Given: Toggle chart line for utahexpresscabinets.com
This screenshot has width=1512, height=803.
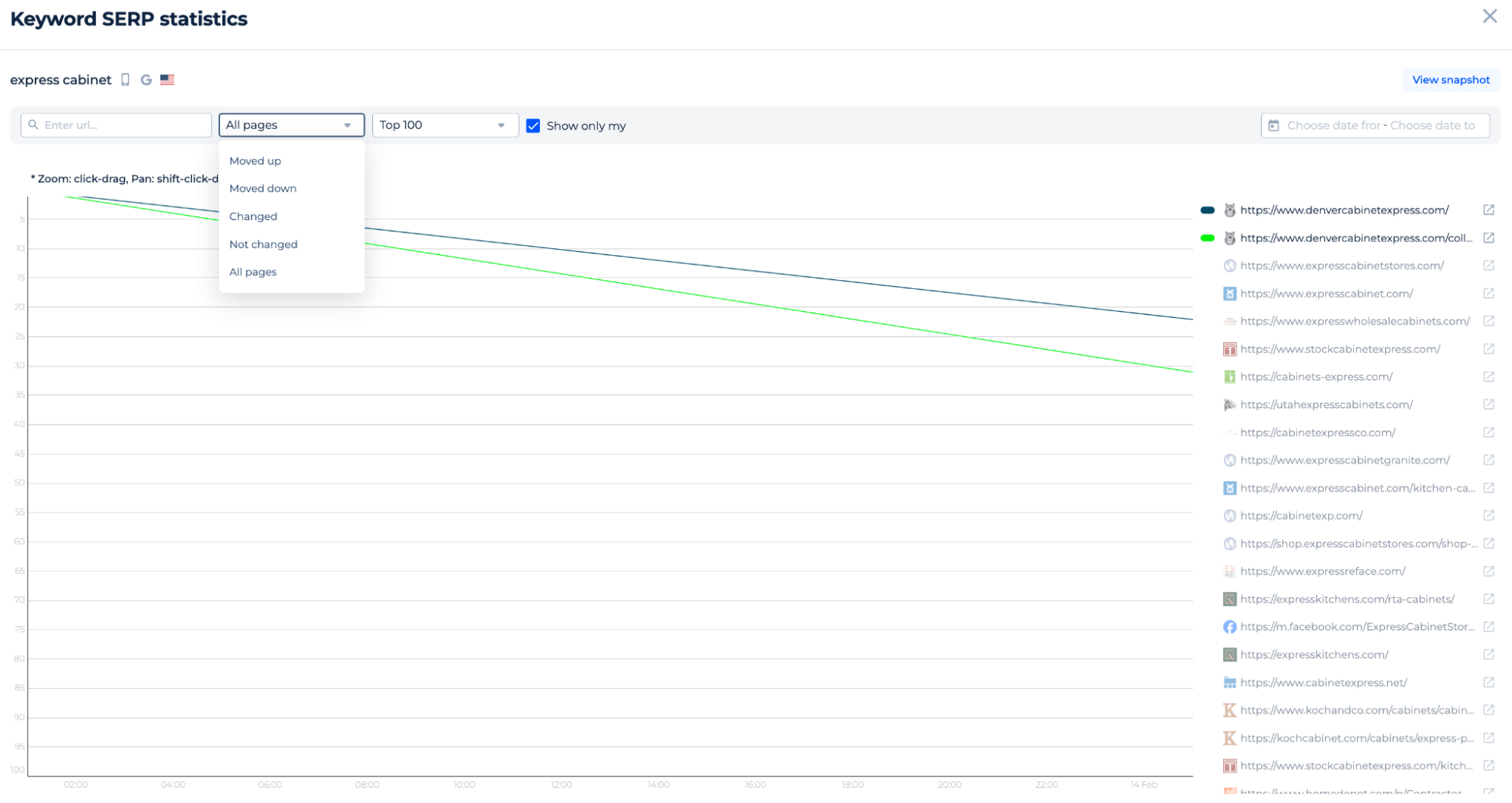Looking at the screenshot, I should [x=1318, y=404].
